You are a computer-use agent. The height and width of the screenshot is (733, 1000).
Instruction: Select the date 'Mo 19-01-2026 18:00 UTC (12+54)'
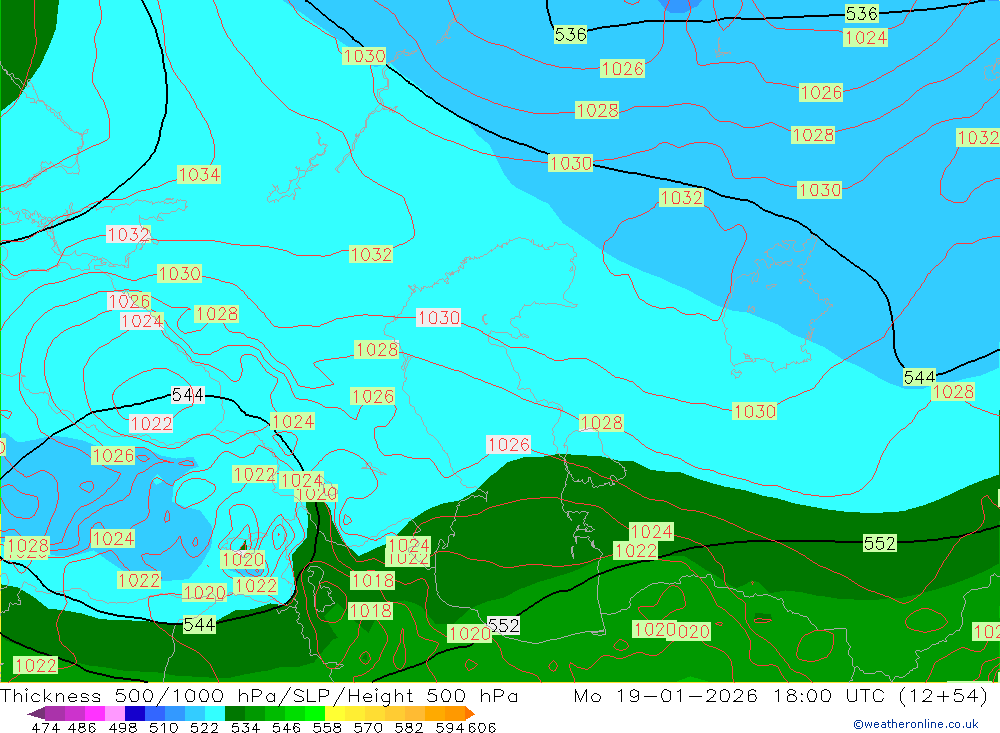coord(781,695)
